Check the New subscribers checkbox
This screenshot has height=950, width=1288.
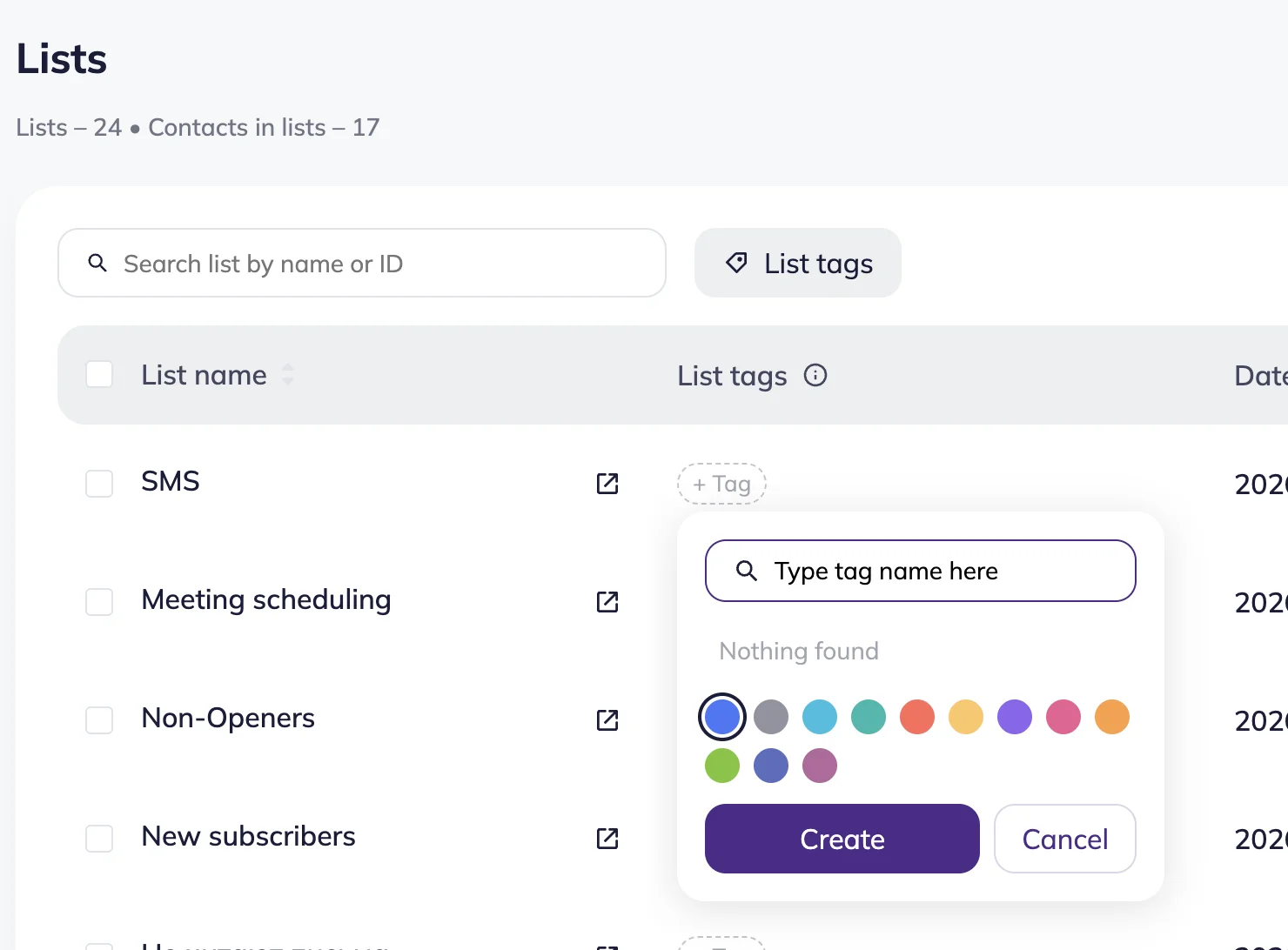pyautogui.click(x=99, y=839)
